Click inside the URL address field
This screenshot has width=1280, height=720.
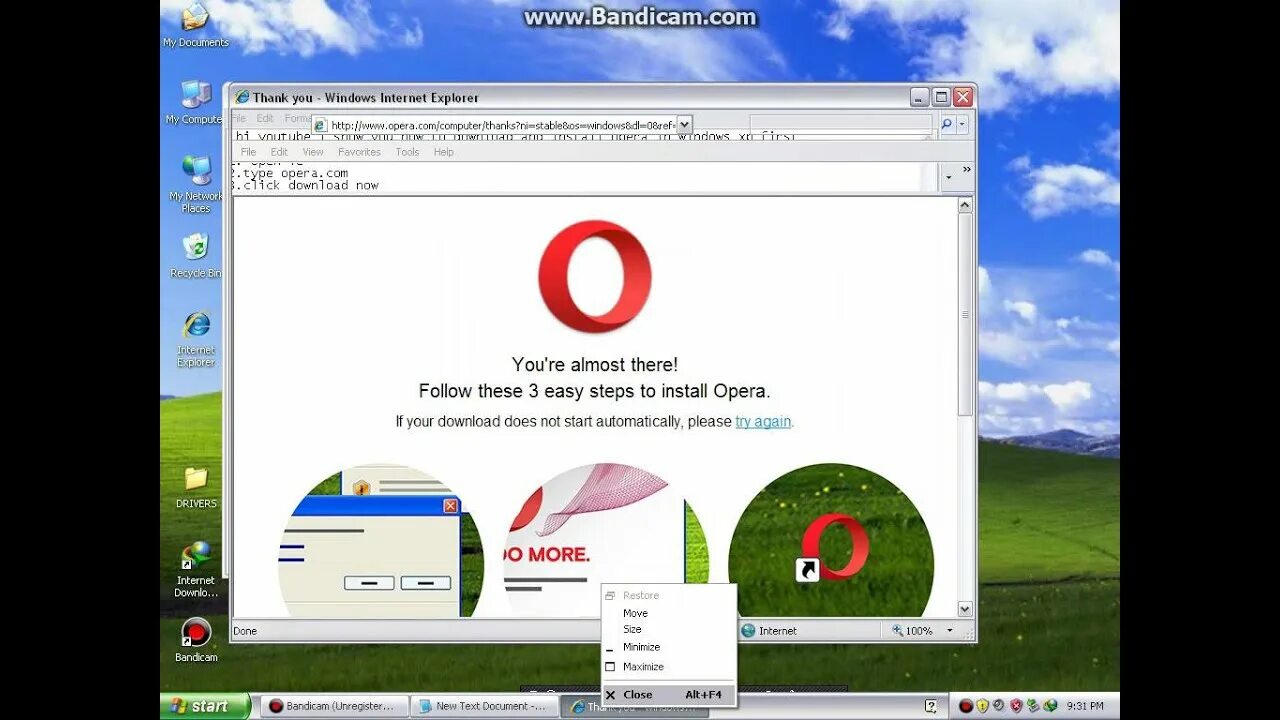[x=503, y=125]
